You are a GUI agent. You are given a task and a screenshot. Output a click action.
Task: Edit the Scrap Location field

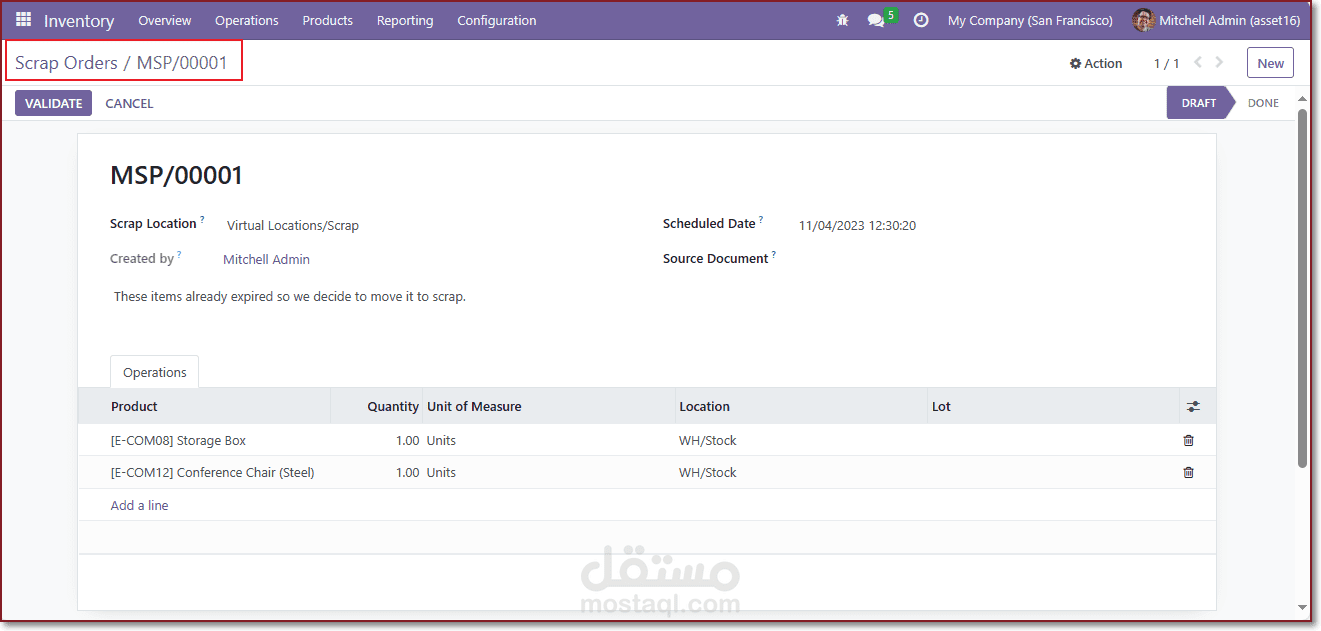point(293,226)
